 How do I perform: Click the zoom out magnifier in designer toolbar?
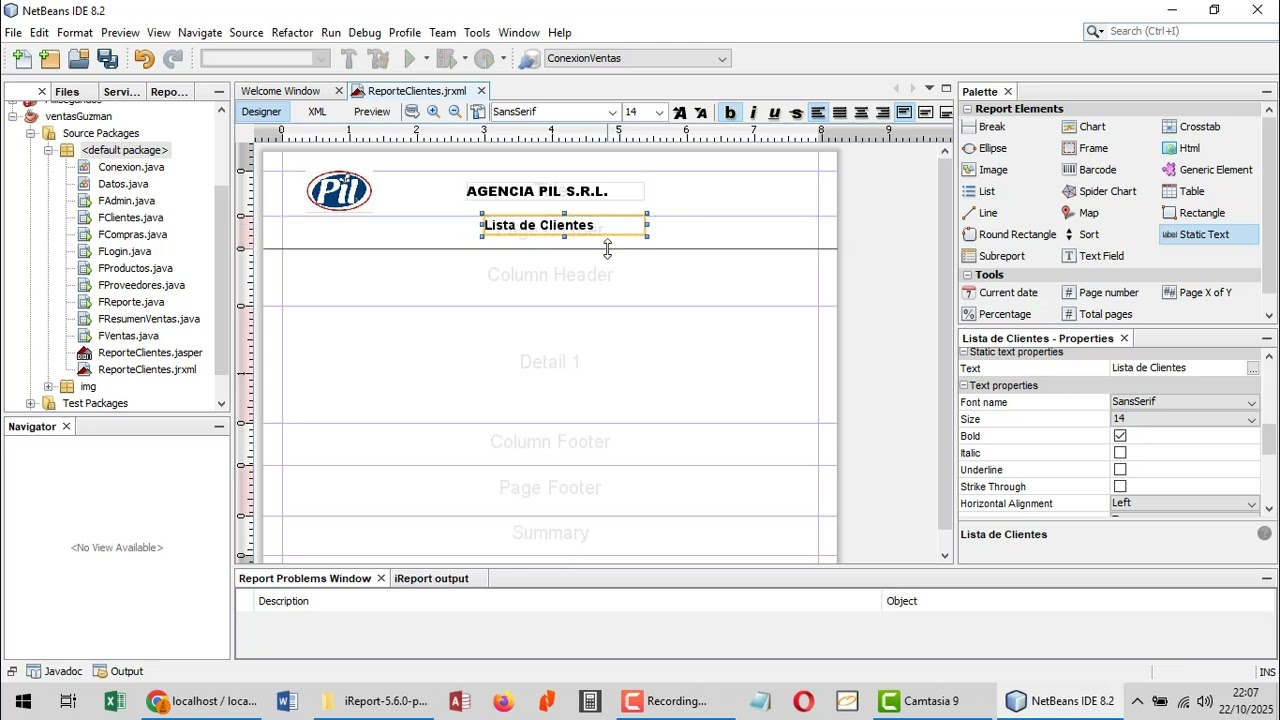point(455,112)
